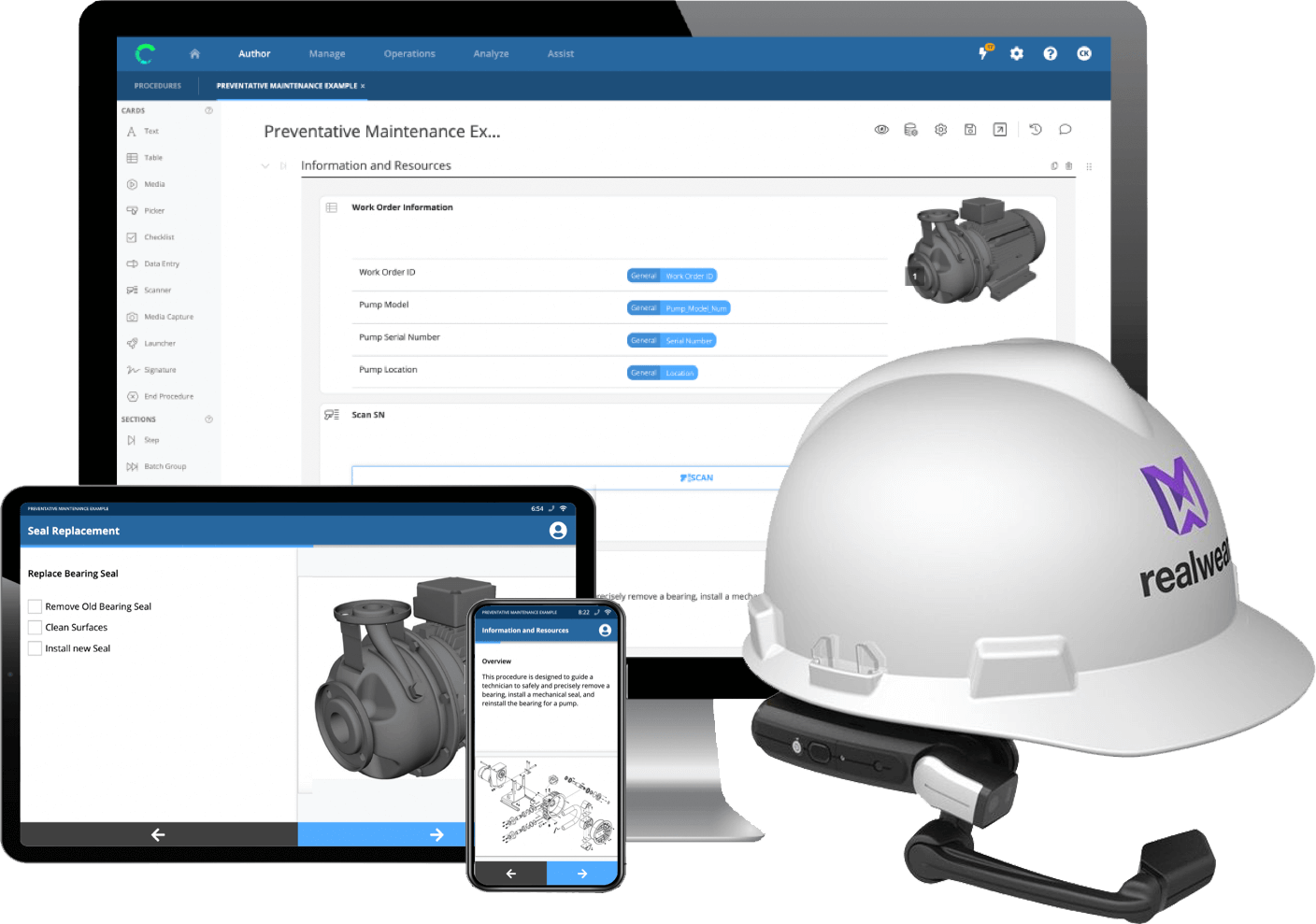Select the Picker card
Image resolution: width=1316 pixels, height=924 pixels.
pyautogui.click(x=146, y=211)
